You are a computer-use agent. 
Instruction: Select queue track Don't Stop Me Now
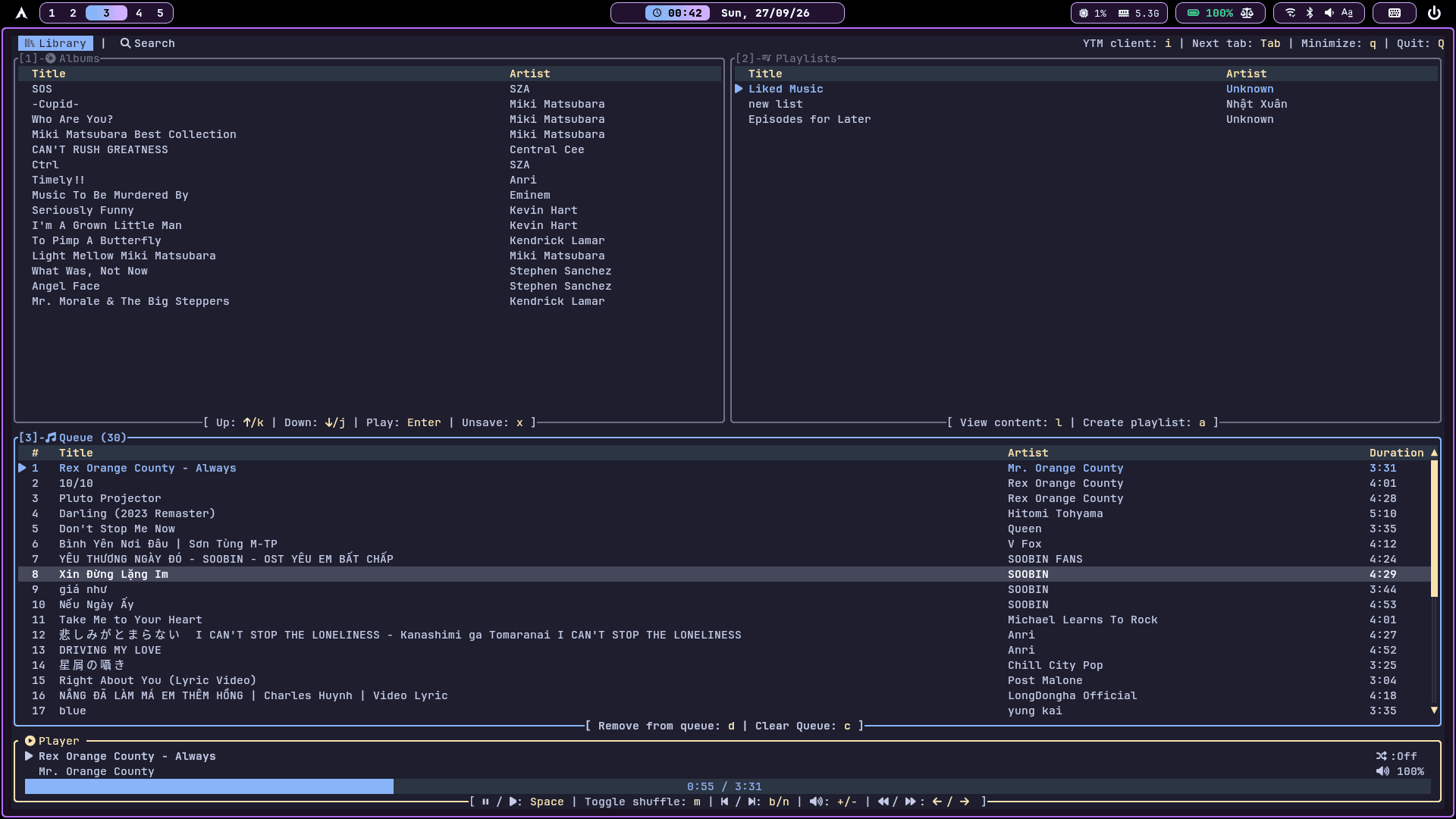[x=724, y=529]
